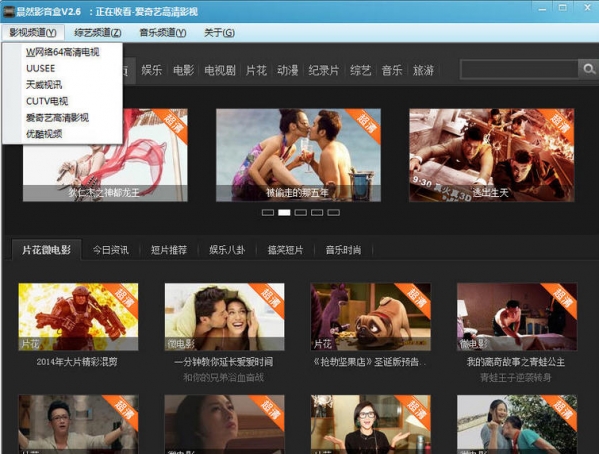Open the 电视剧 category
The height and width of the screenshot is (454, 599).
click(220, 70)
